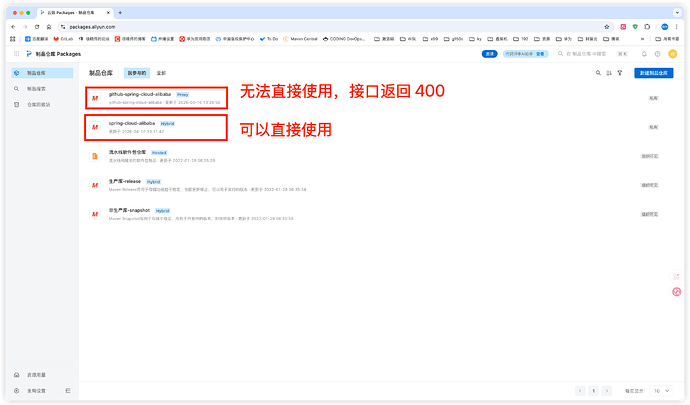Screen dimensions: 690x405
Task: Open the notification bell icon
Action: coord(644,54)
